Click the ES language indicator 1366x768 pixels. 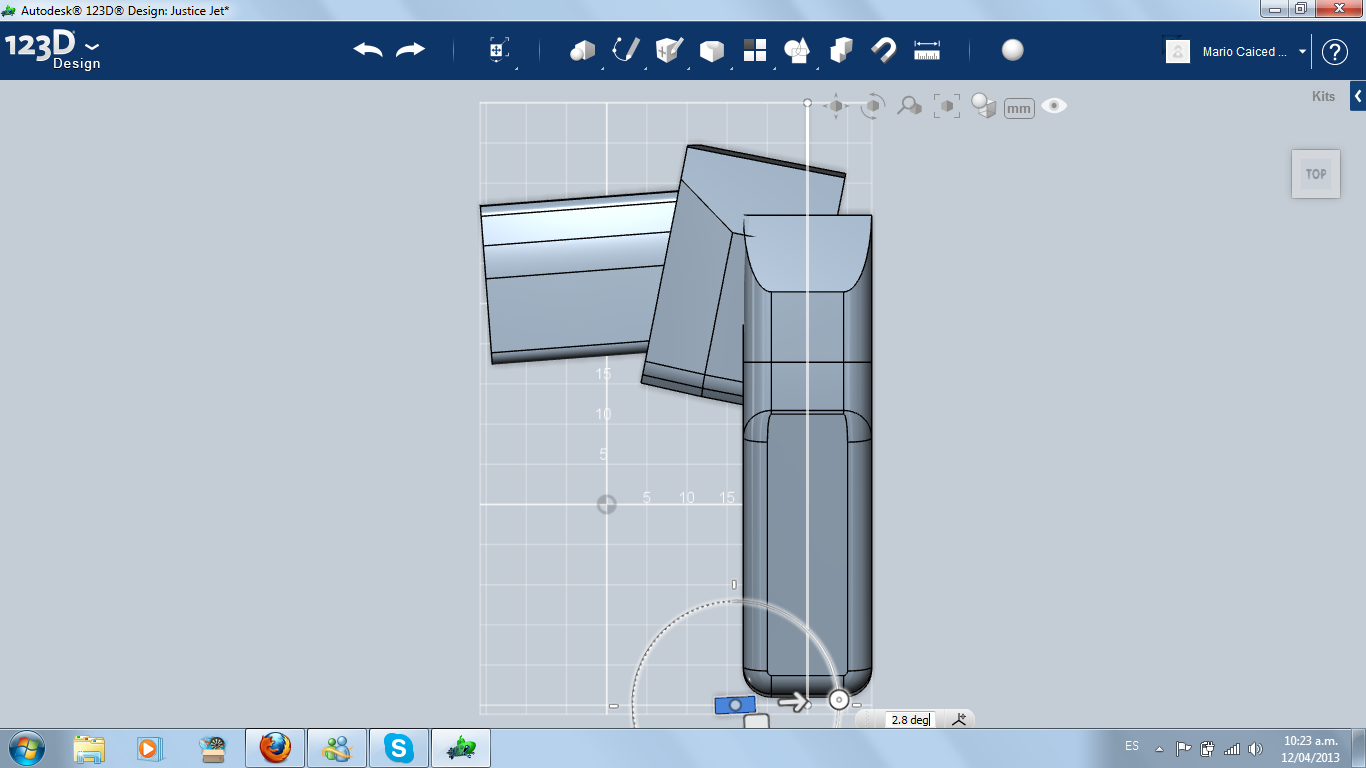[x=1132, y=746]
